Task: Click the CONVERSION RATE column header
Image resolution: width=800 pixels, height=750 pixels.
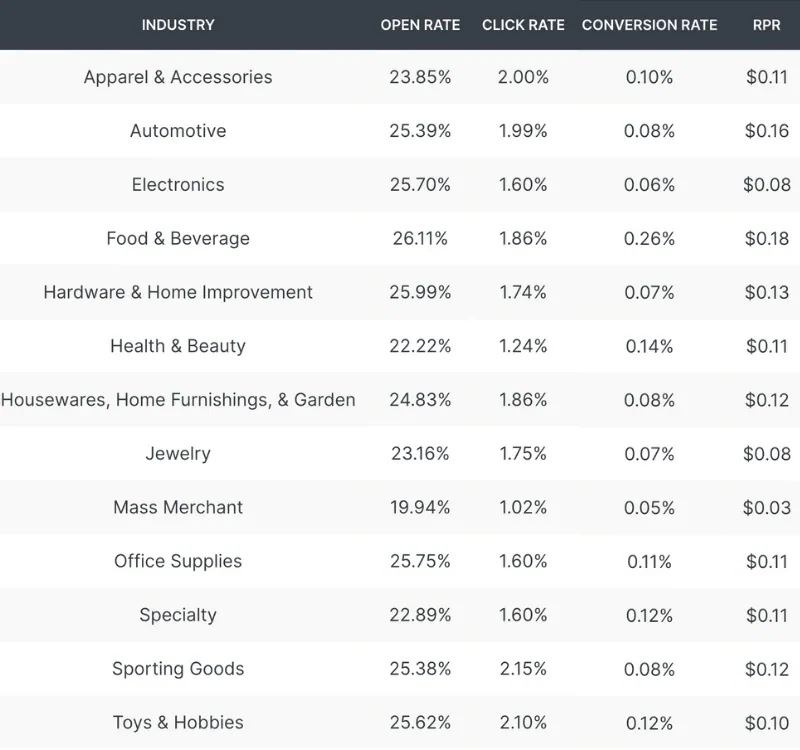Action: (x=649, y=25)
